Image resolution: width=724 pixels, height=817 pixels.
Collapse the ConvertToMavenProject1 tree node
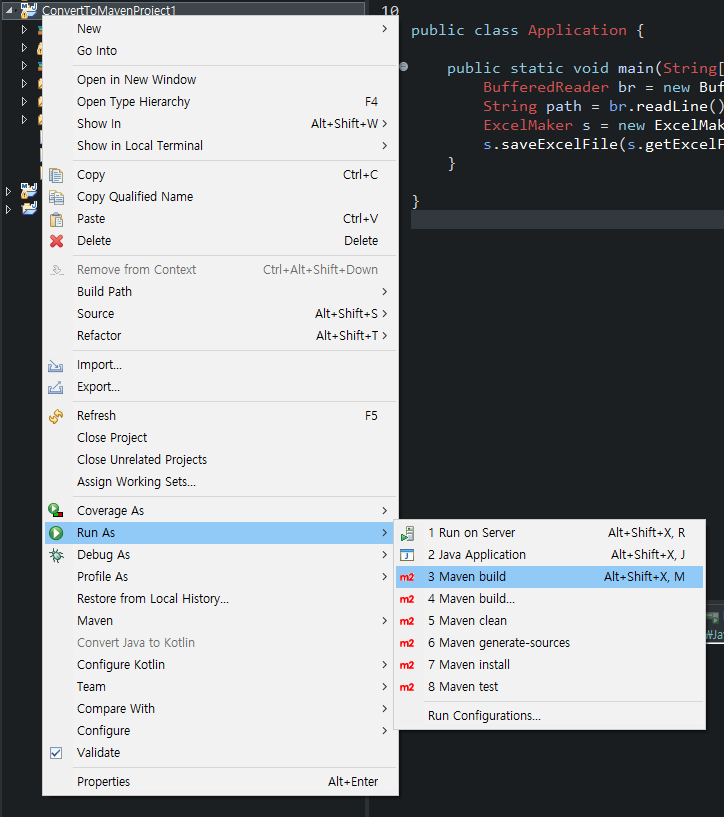point(9,9)
